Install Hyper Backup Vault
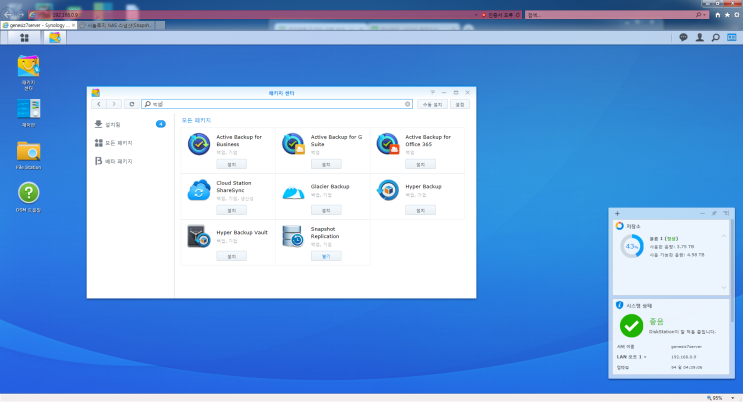 coord(231,256)
